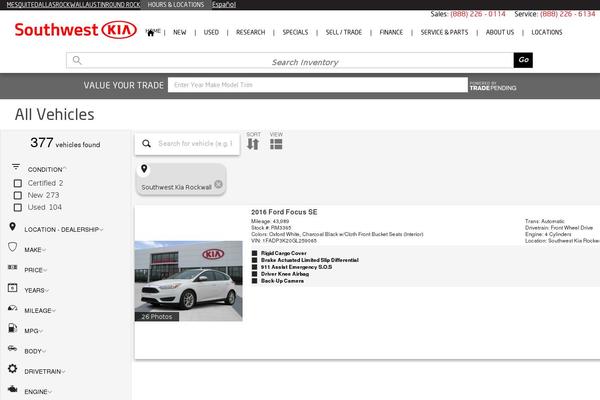This screenshot has width=600, height=400.
Task: Open the Ford Focus photo thumbnail
Action: pyautogui.click(x=189, y=281)
